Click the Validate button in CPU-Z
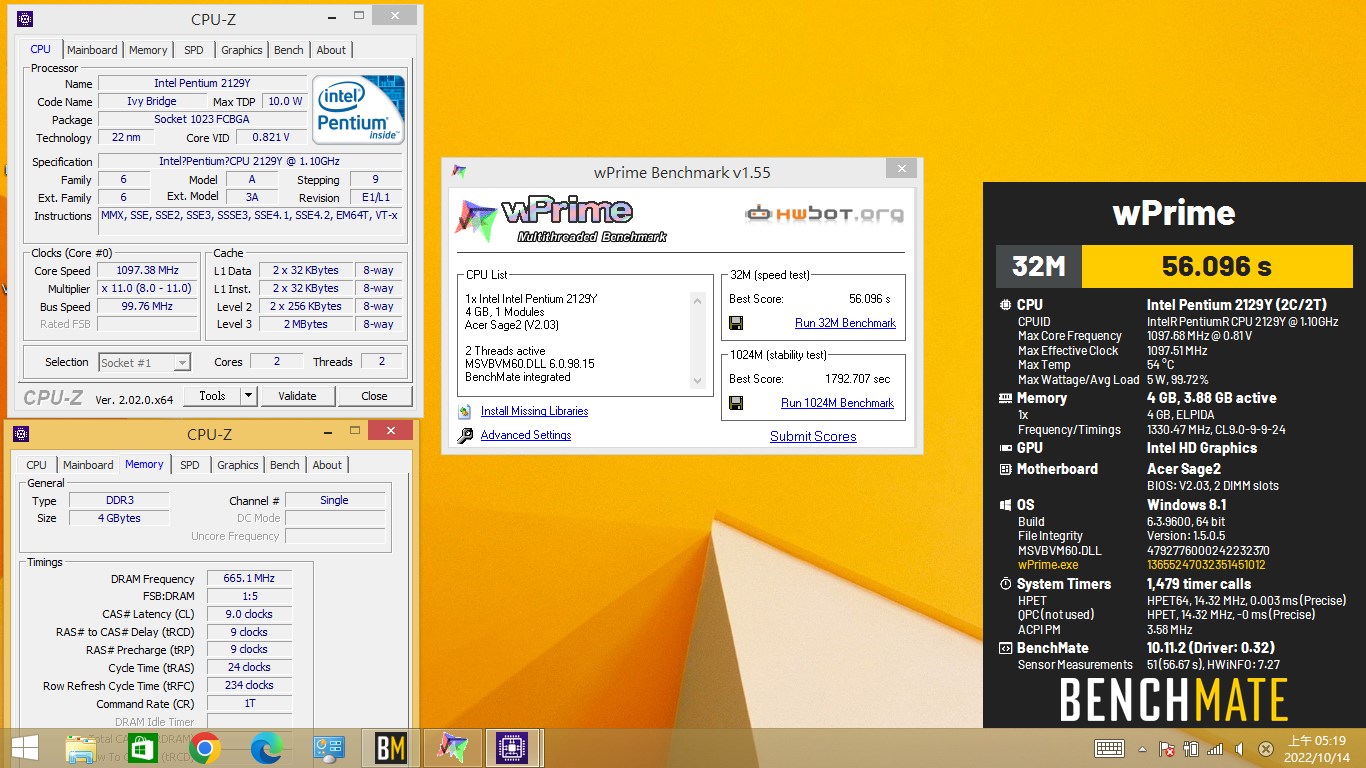This screenshot has width=1366, height=768. (x=297, y=396)
